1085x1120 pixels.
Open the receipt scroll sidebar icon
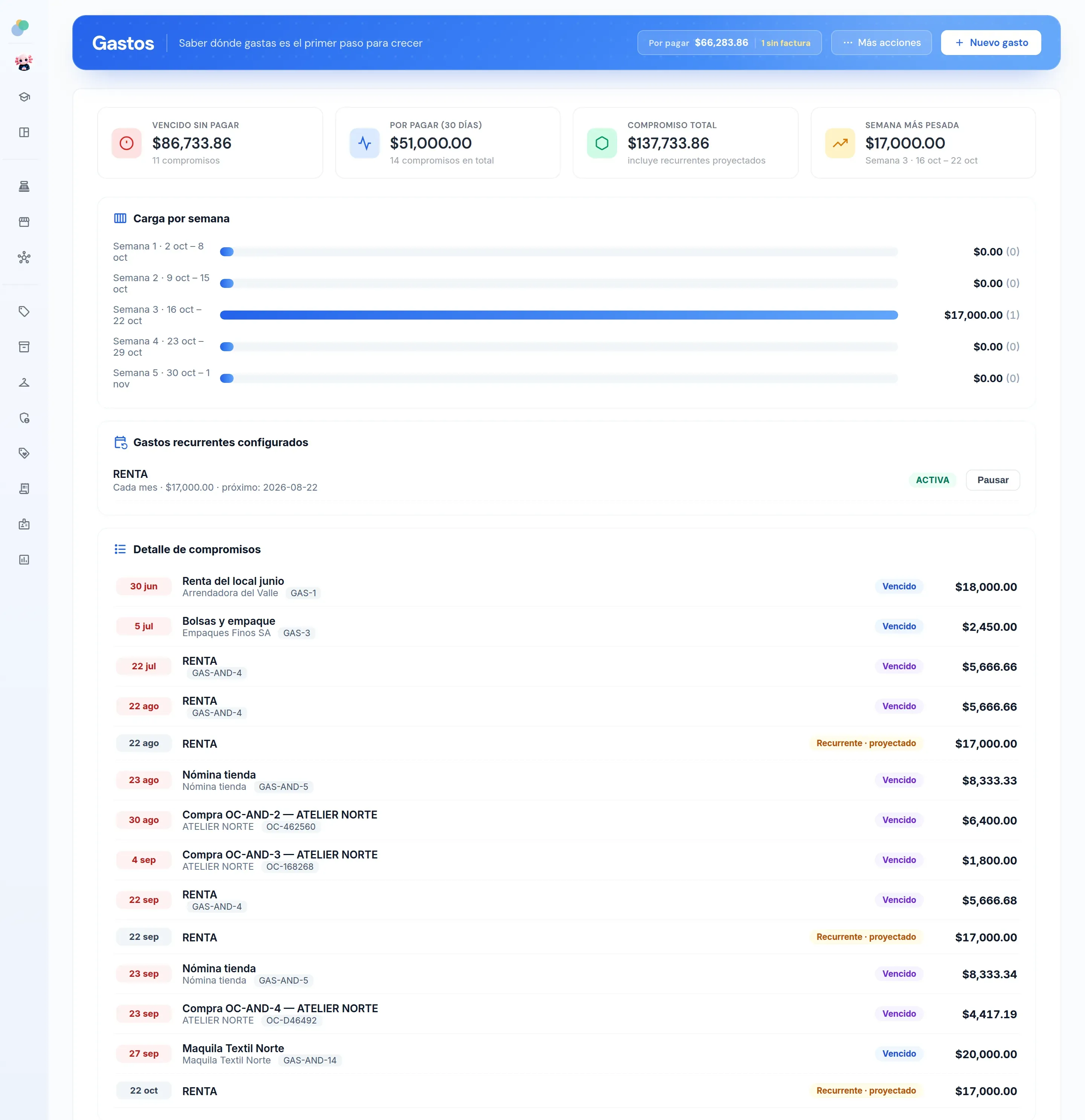[24, 488]
